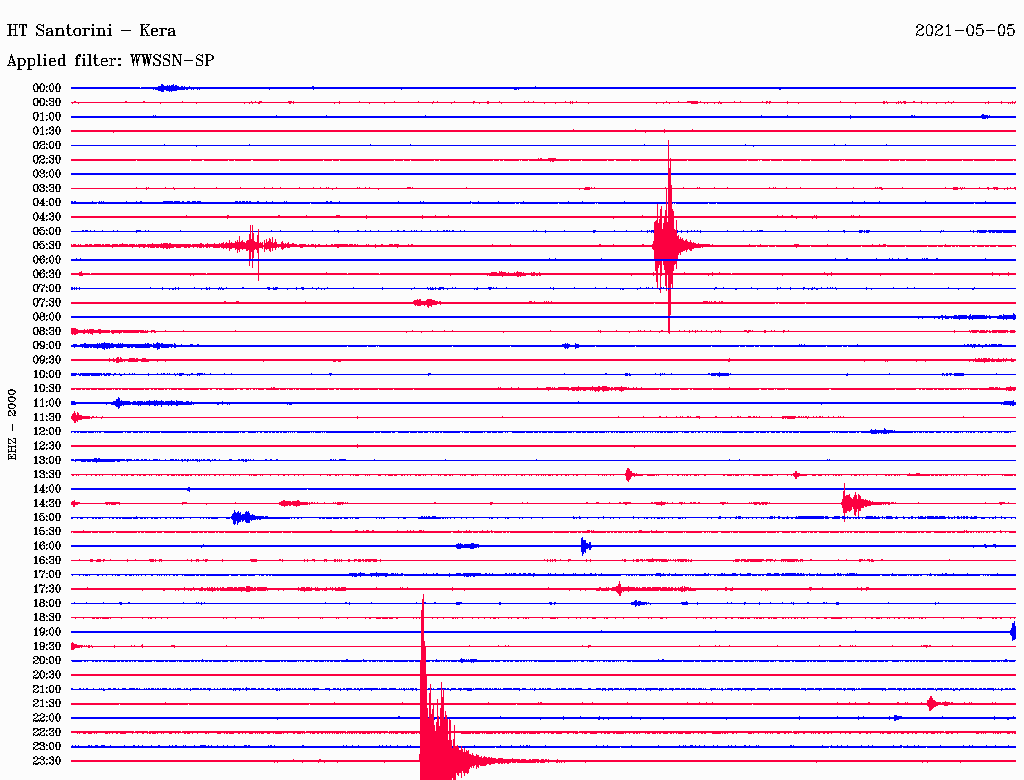Click the 'Applied filter: WWSSN-SP' text
This screenshot has height=780, width=1024.
(x=110, y=61)
